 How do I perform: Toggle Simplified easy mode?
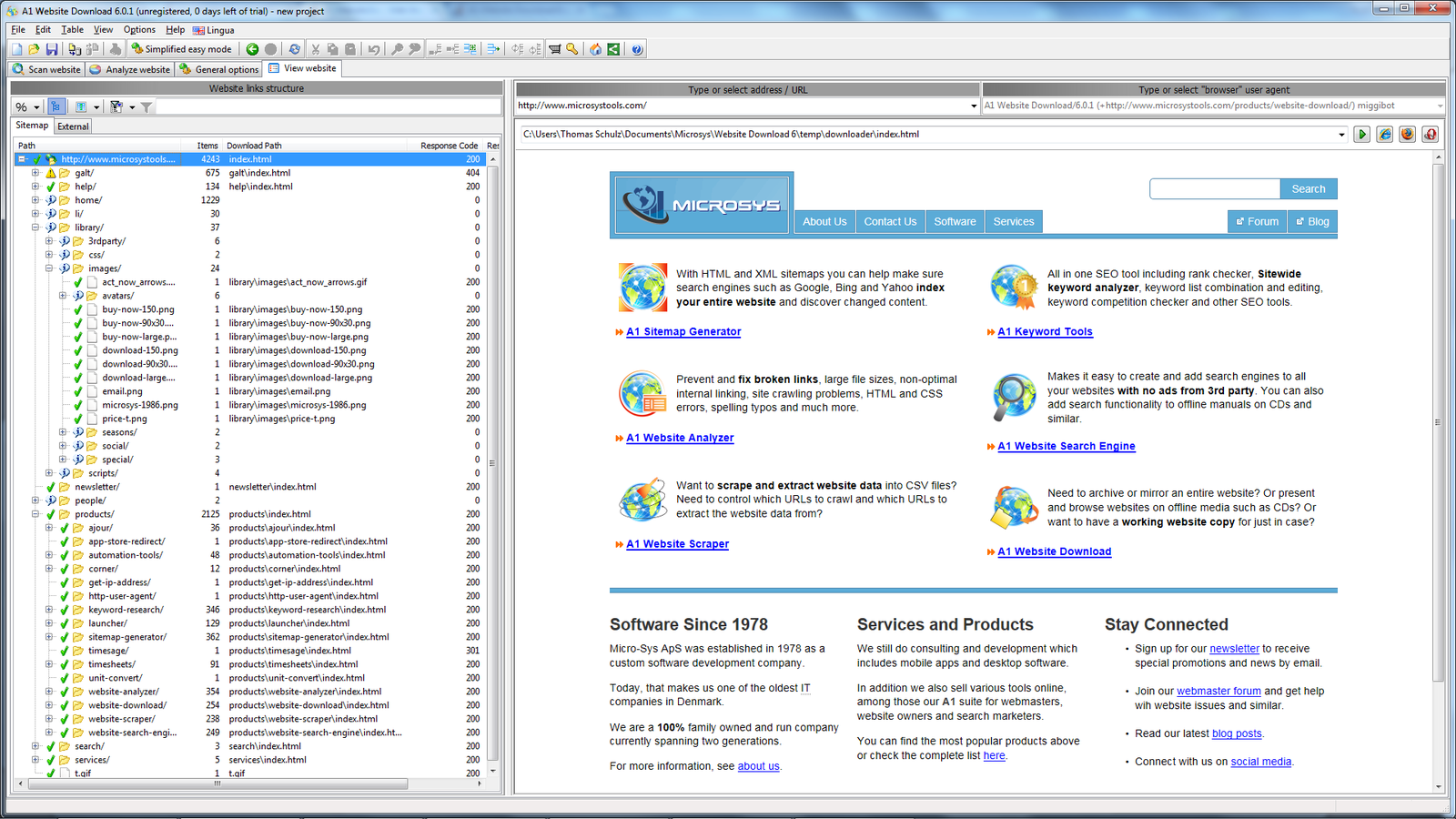[181, 49]
